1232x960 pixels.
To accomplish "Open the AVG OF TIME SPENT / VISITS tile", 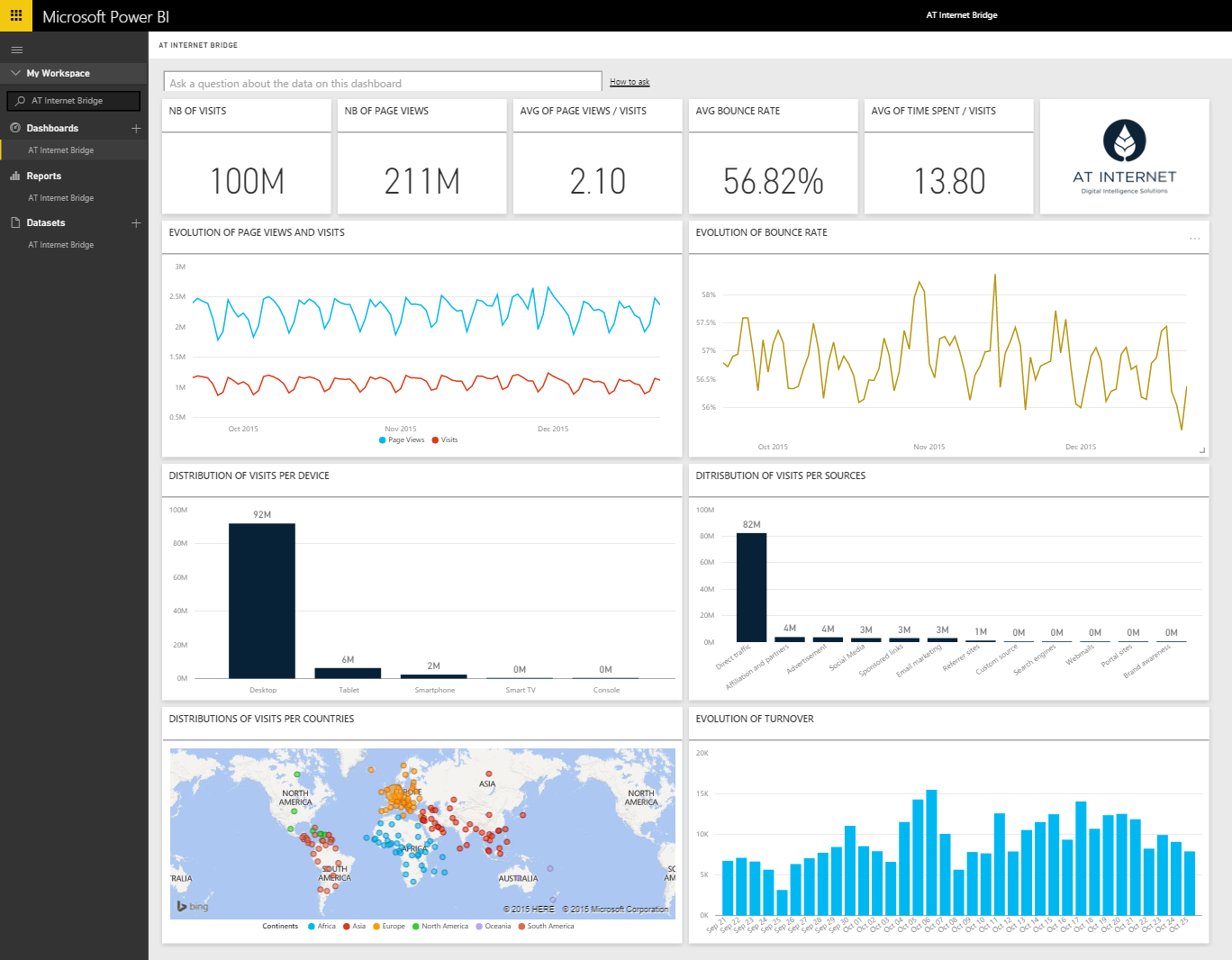I will click(x=949, y=157).
